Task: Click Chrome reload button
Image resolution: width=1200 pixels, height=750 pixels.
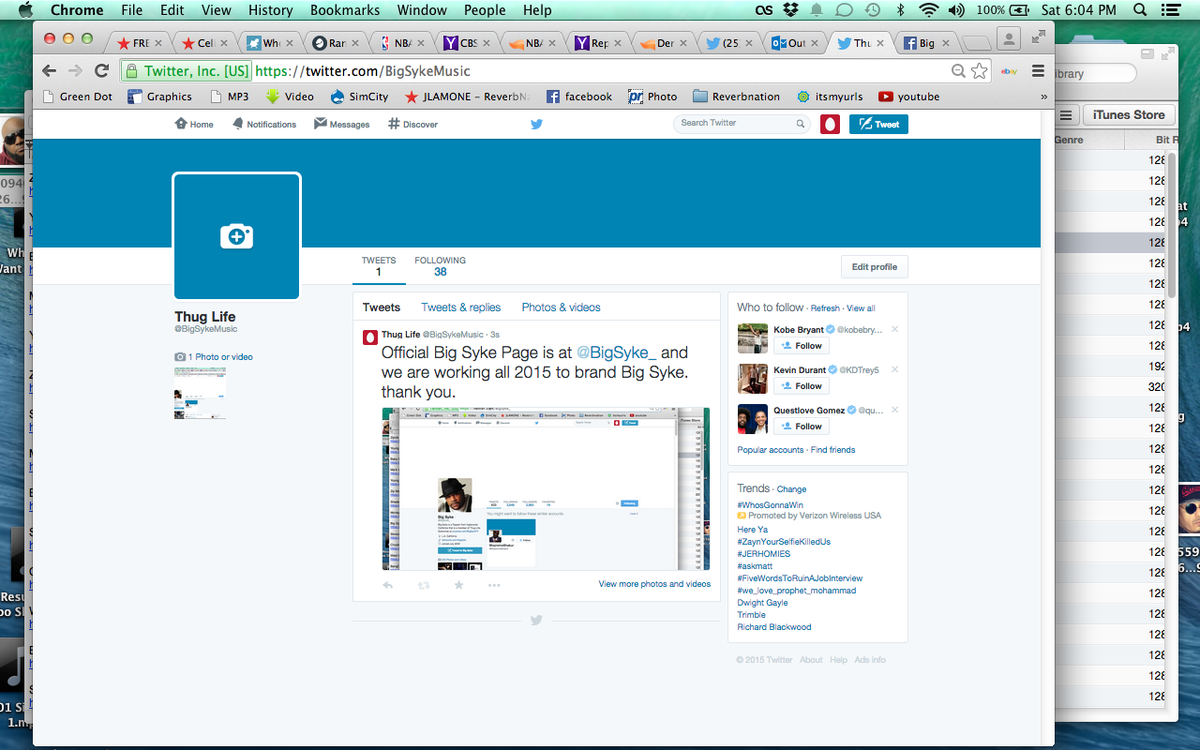Action: pyautogui.click(x=102, y=71)
